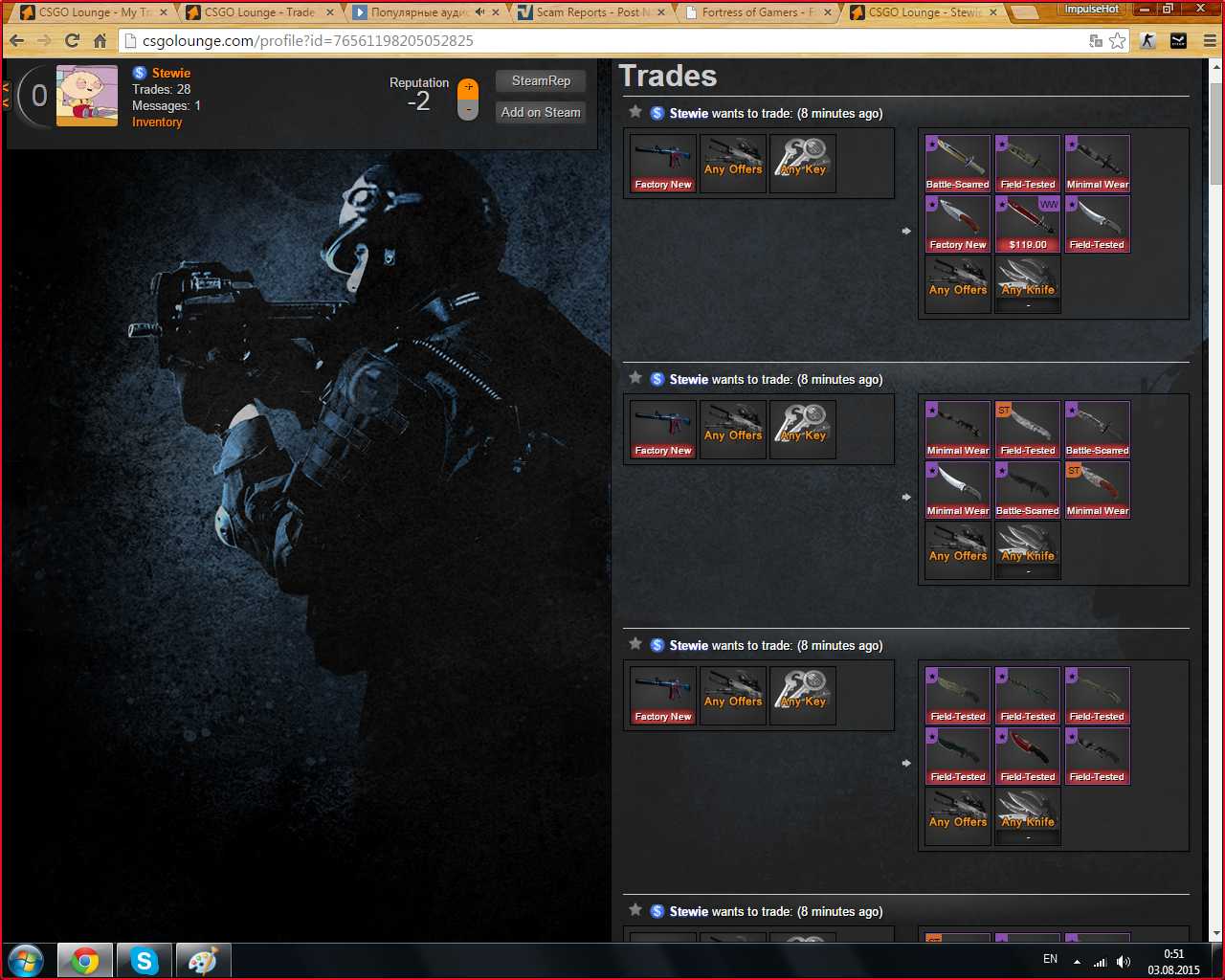The width and height of the screenshot is (1225, 980).
Task: Click the browser address bar URL
Action: tap(306, 41)
